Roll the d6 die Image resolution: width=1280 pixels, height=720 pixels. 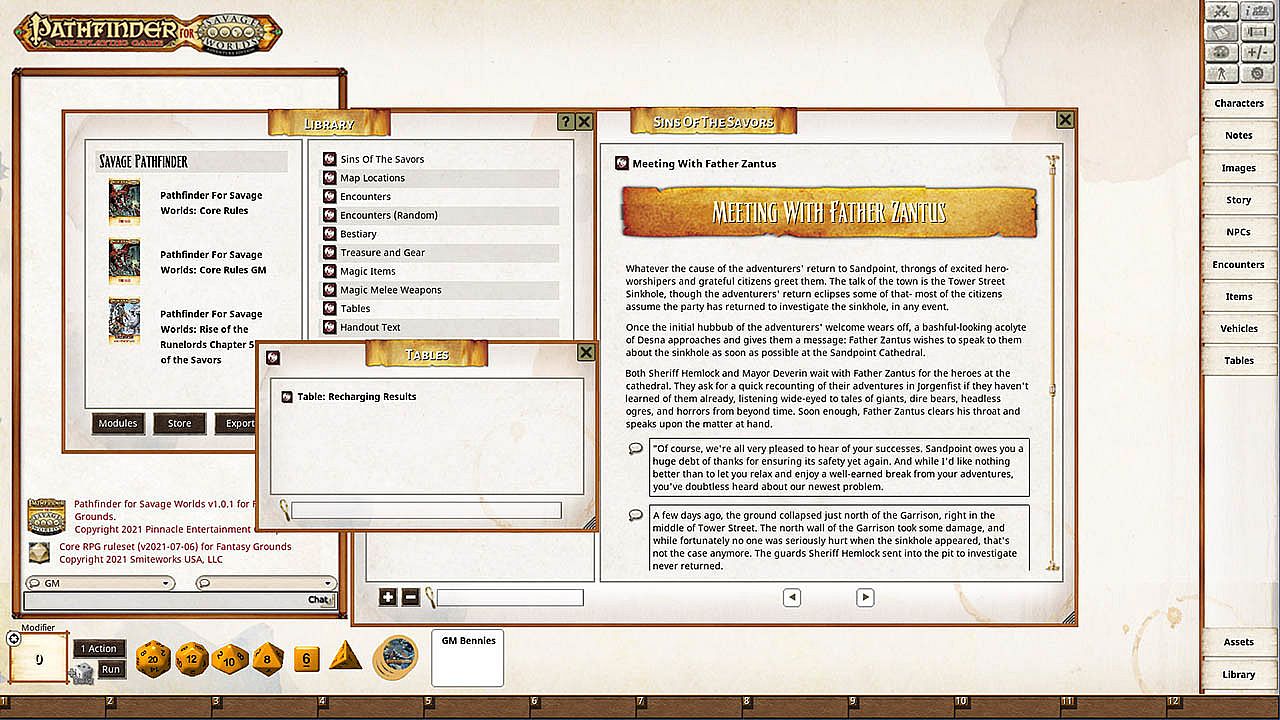(307, 659)
